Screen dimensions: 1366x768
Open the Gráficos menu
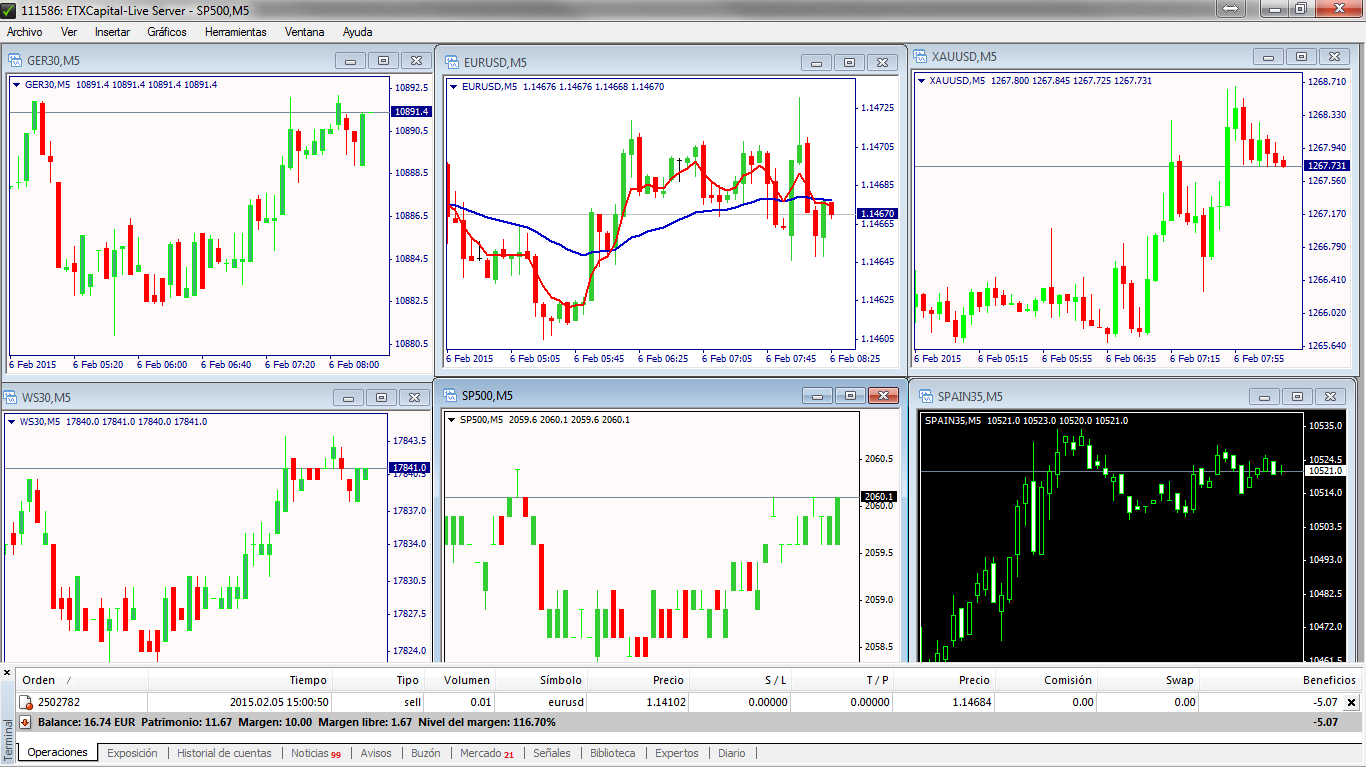(x=166, y=32)
